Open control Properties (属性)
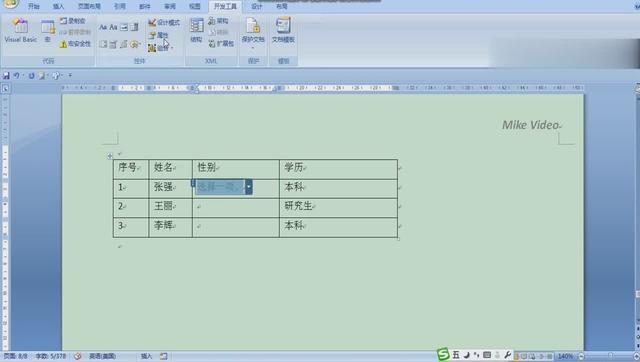Viewport: 640px width, 362px height. pyautogui.click(x=158, y=35)
